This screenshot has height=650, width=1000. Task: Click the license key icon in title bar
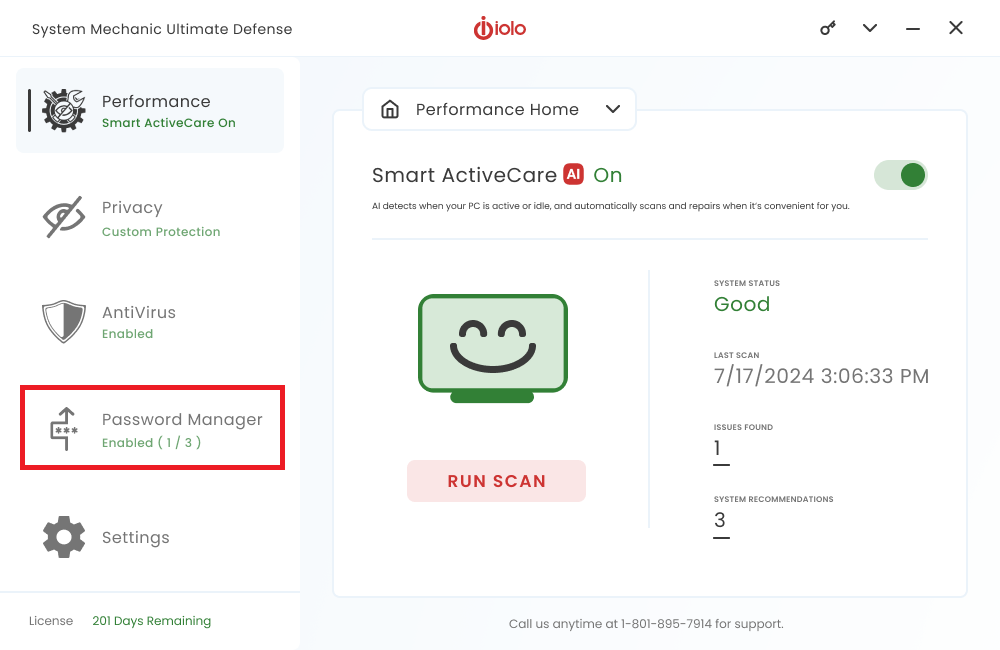(828, 28)
